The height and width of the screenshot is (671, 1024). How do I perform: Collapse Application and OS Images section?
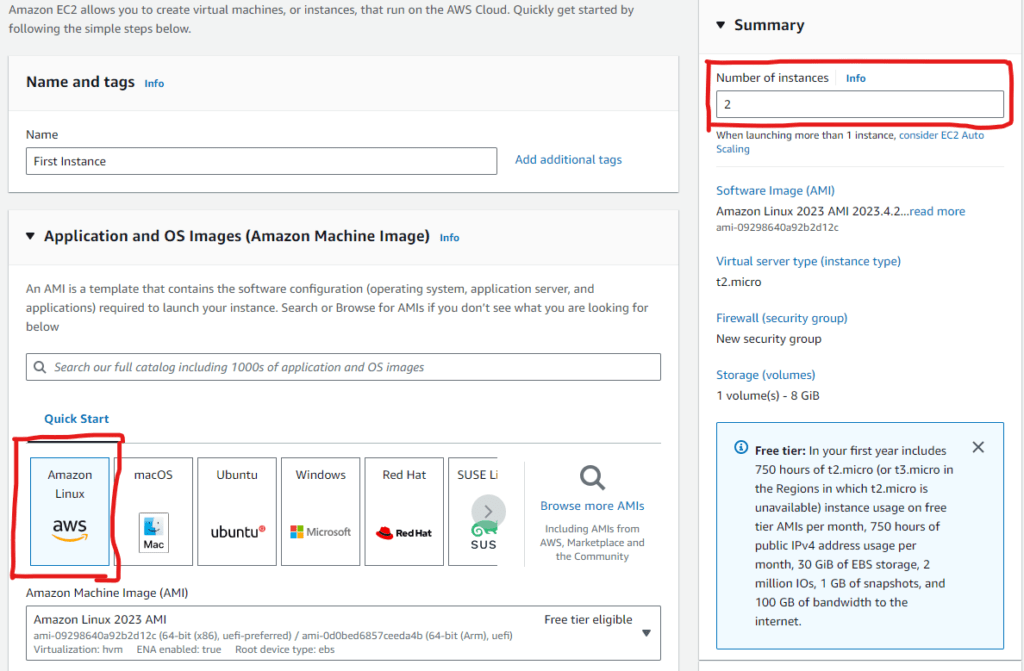(30, 236)
